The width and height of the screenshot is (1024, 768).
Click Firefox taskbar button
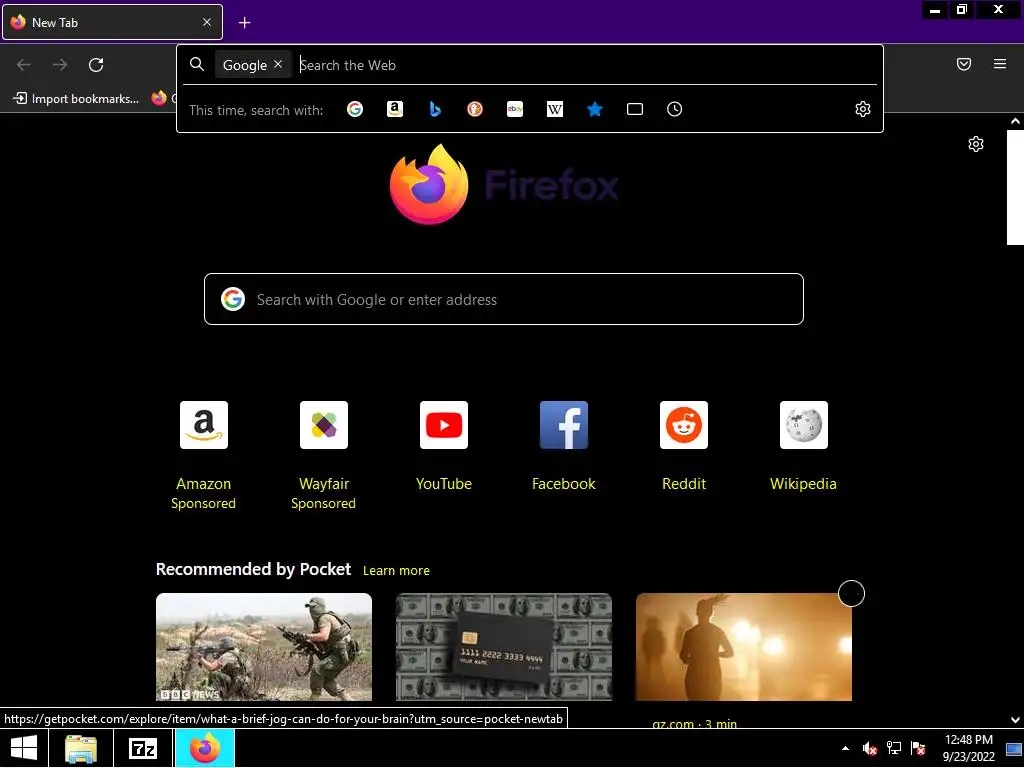(x=205, y=748)
